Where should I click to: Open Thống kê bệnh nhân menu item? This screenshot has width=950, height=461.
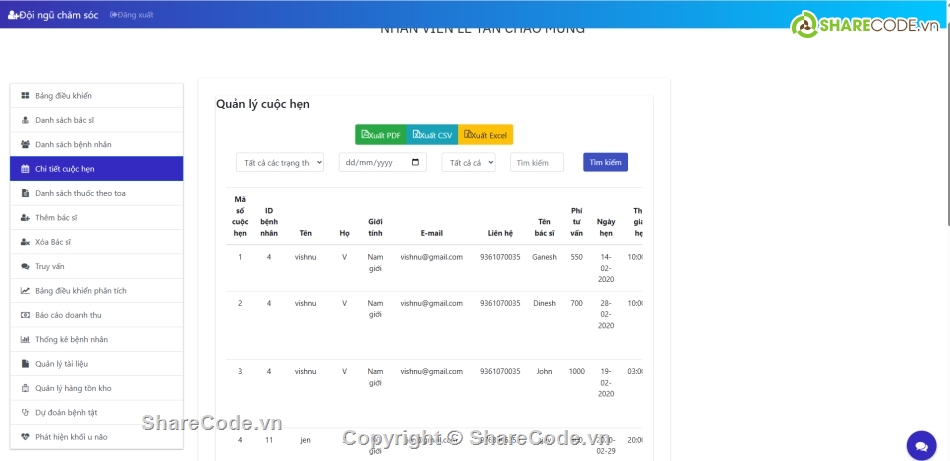(96, 339)
